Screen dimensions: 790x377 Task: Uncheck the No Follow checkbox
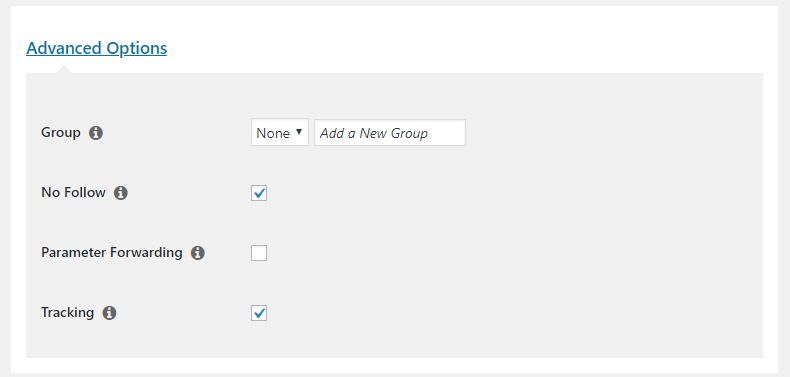click(259, 193)
